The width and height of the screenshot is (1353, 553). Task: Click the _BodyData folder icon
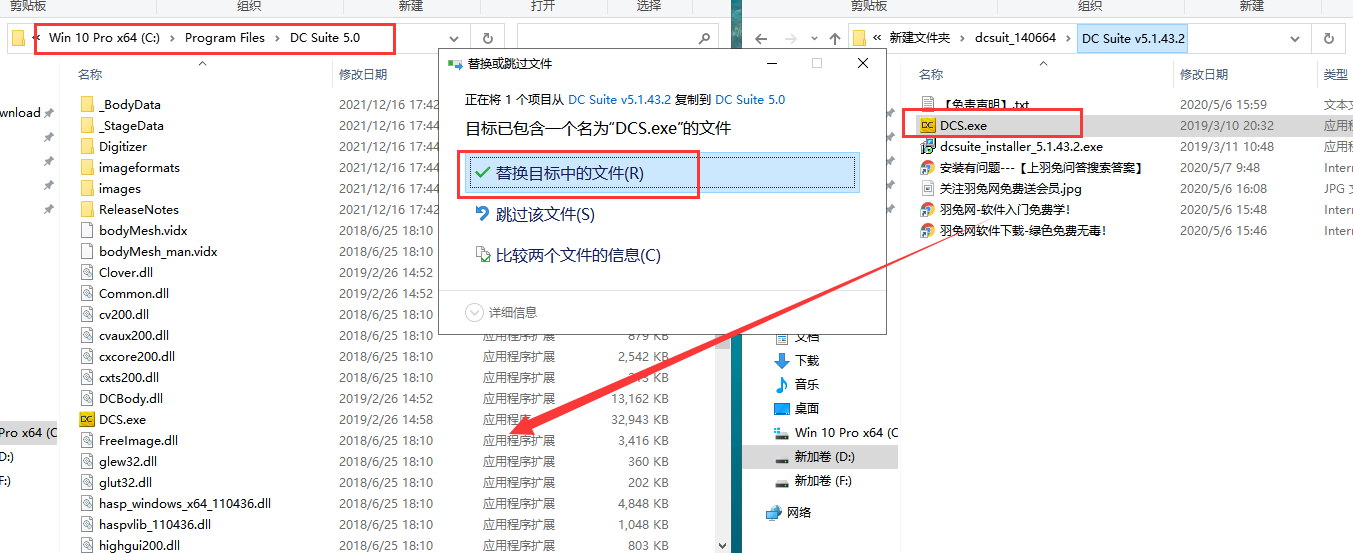point(87,104)
